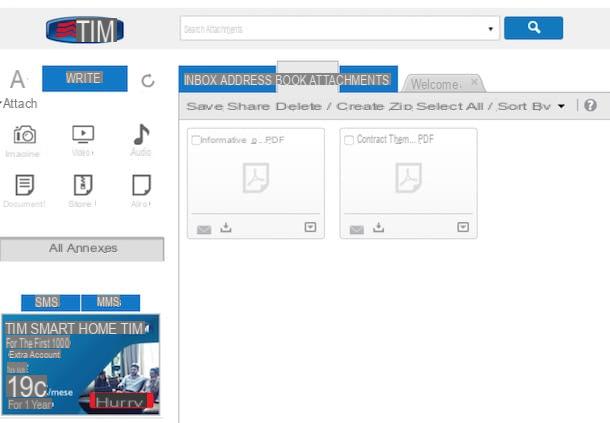This screenshot has height=423, width=610.
Task: Open the Sort By dropdown
Action: click(x=531, y=106)
